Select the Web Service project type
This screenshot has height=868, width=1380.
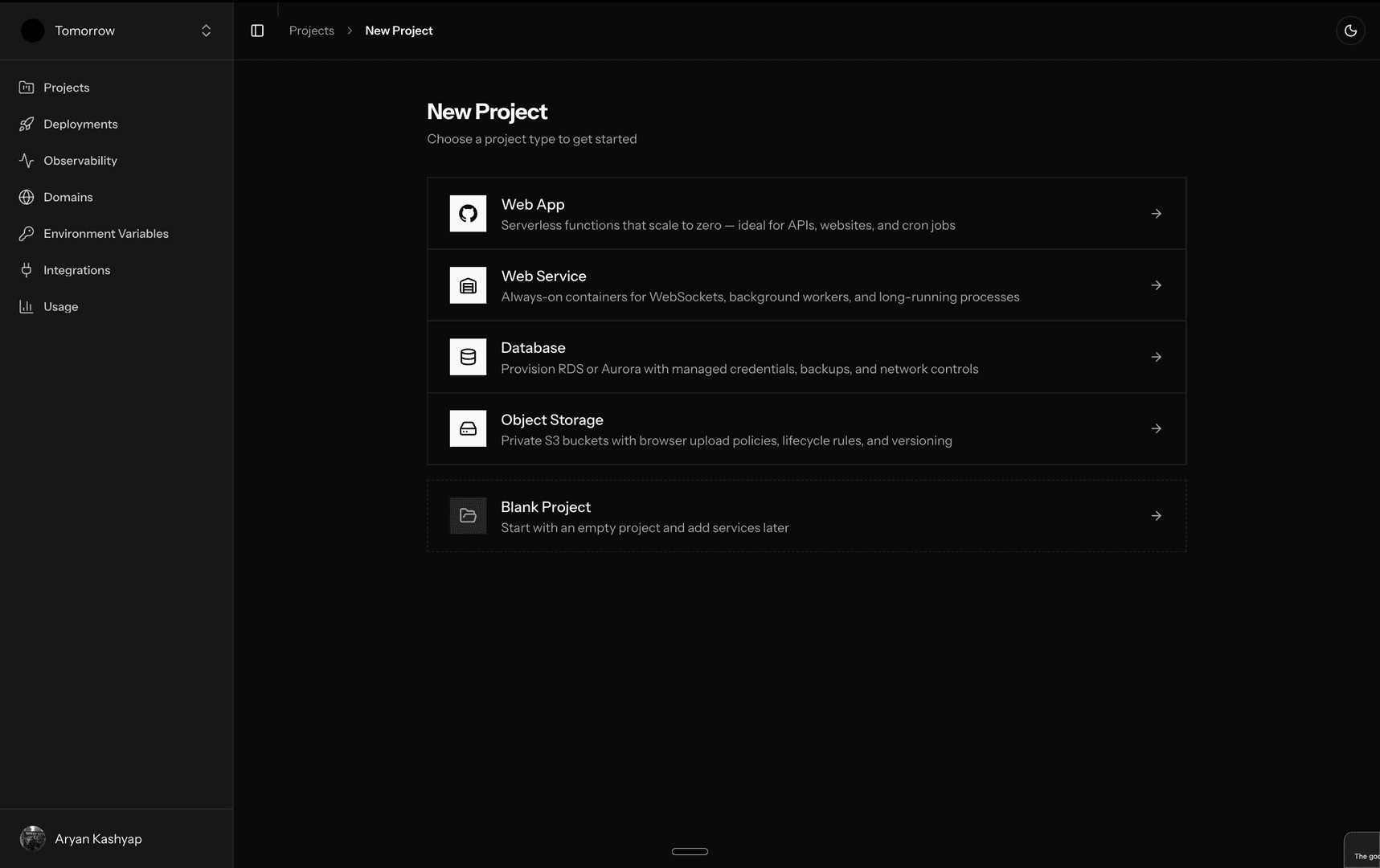pyautogui.click(x=806, y=285)
